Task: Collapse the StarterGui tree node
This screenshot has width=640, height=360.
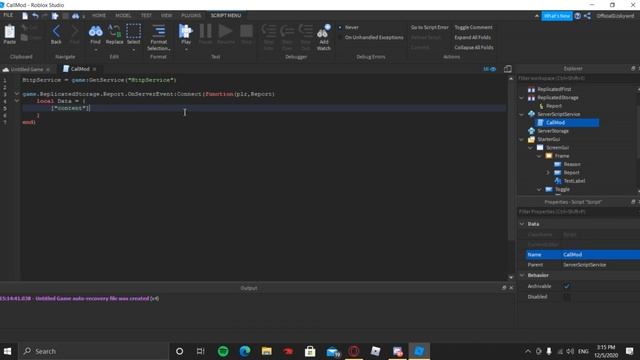Action: [521, 140]
